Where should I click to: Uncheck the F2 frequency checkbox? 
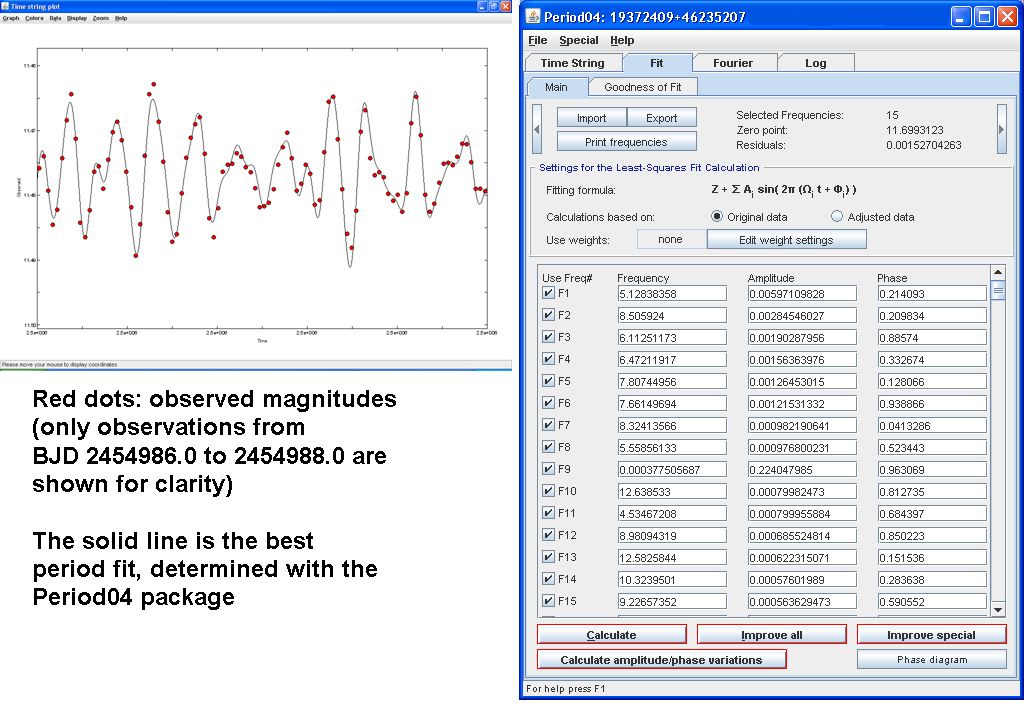tap(549, 315)
